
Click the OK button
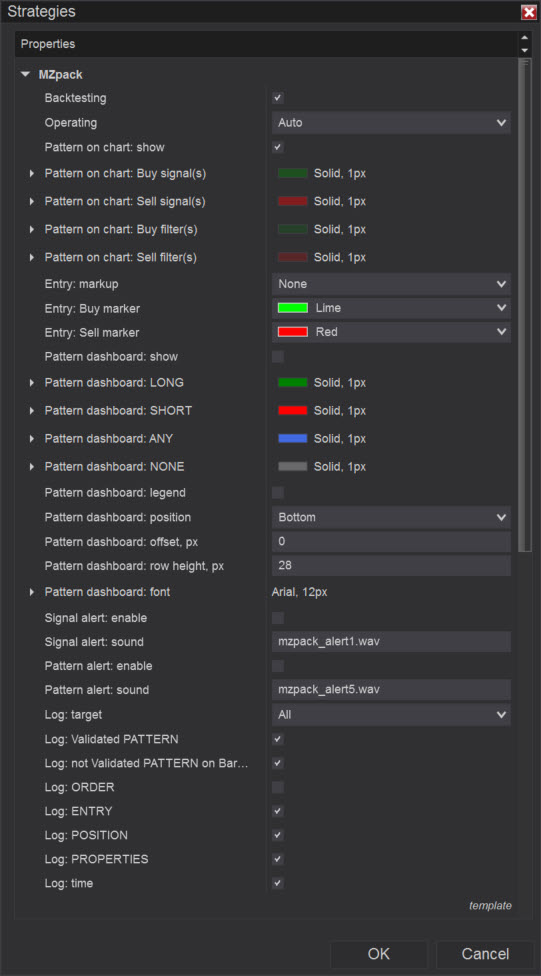(379, 954)
